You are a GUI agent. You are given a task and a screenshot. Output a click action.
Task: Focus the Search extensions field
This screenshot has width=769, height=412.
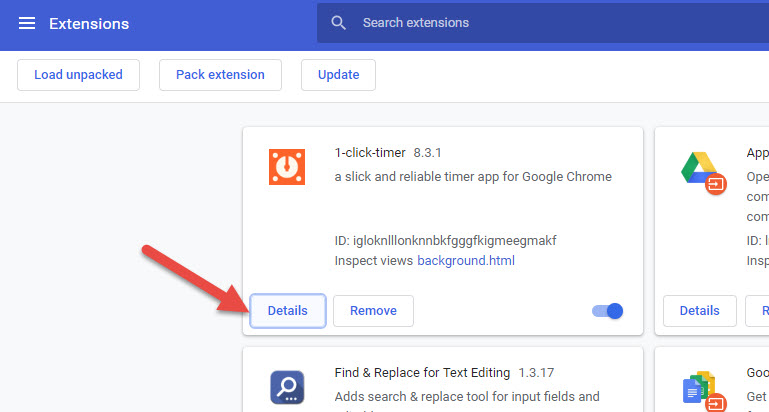point(543,23)
